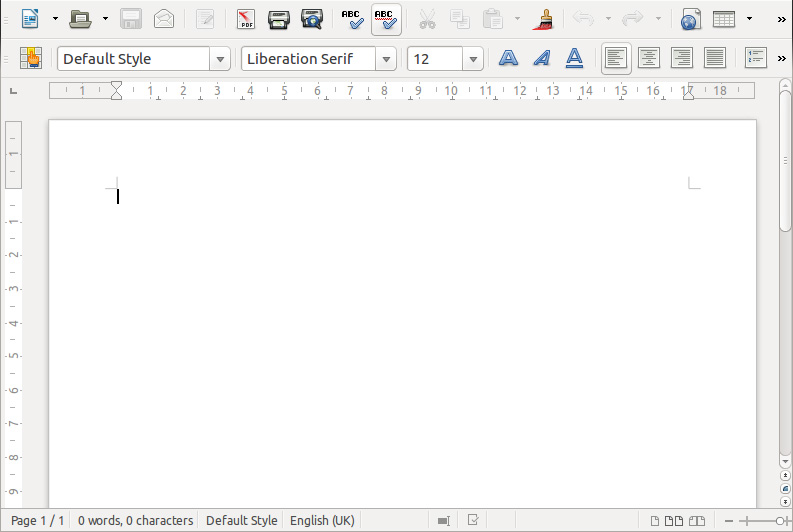This screenshot has height=532, width=793.
Task: Expand the font name dropdown
Action: click(386, 59)
